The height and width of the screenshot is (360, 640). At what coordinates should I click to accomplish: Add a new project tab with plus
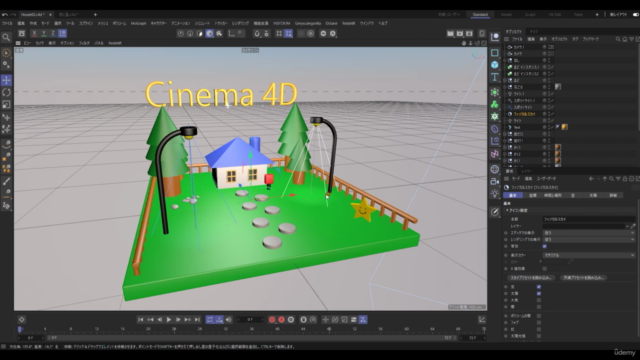pyautogui.click(x=96, y=14)
